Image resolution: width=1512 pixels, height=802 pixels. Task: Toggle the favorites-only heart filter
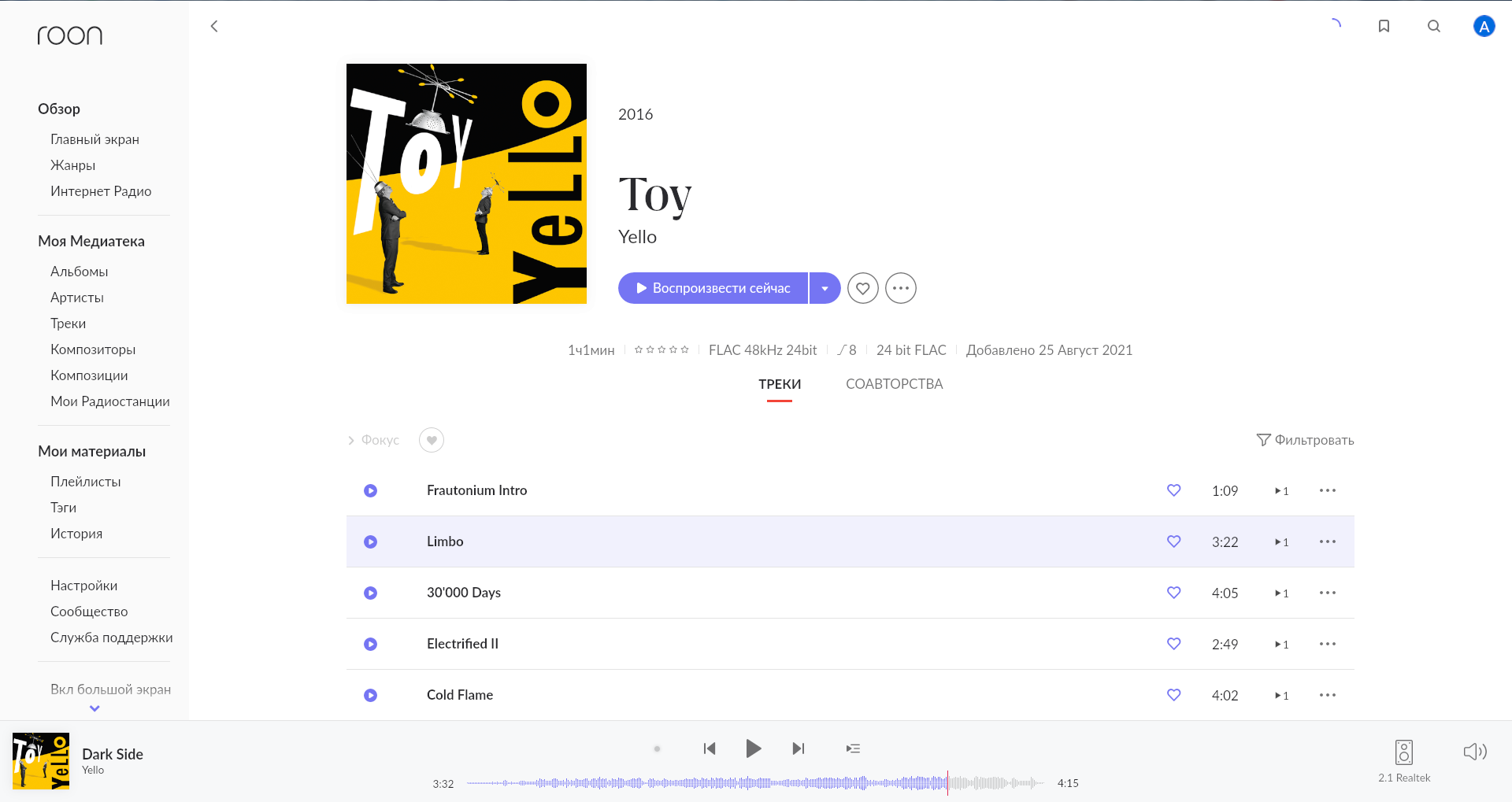(x=432, y=440)
